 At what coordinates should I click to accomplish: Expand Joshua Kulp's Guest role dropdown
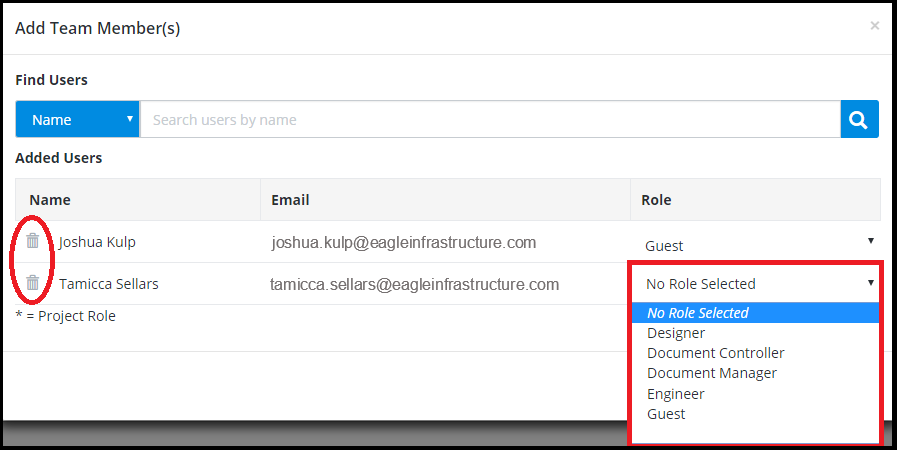tap(756, 245)
